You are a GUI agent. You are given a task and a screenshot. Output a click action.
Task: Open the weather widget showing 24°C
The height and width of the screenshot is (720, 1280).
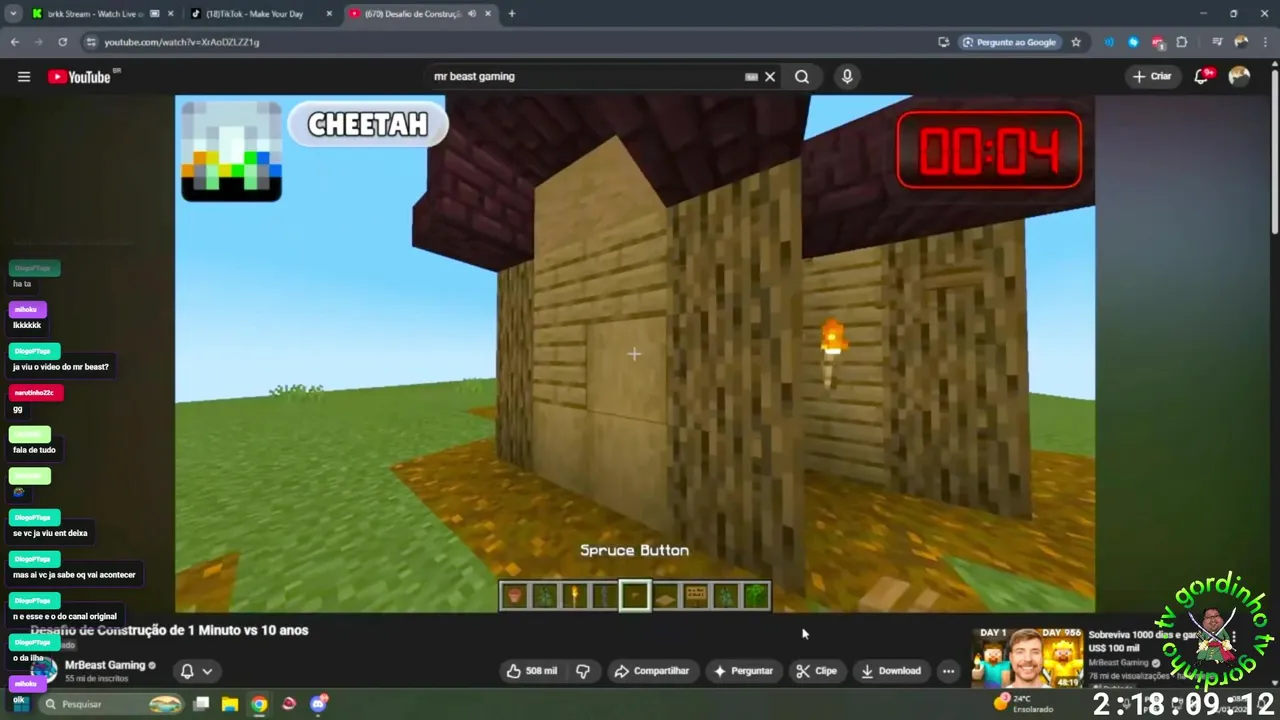click(x=1023, y=703)
